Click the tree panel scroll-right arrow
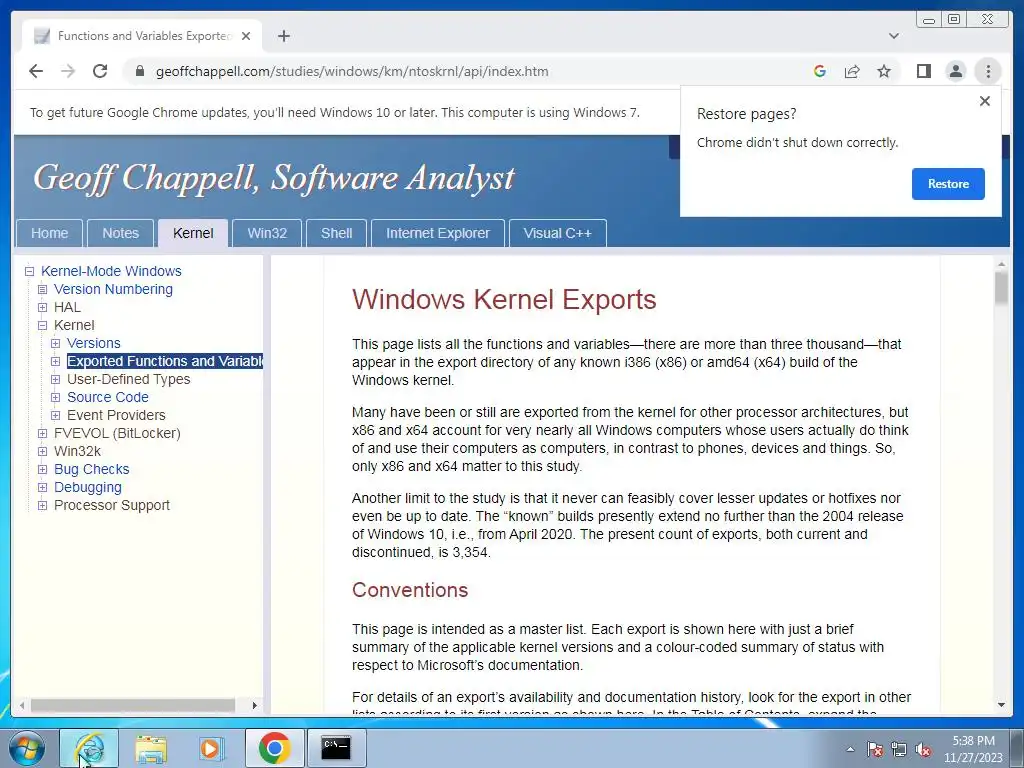1024x768 pixels. [x=255, y=705]
